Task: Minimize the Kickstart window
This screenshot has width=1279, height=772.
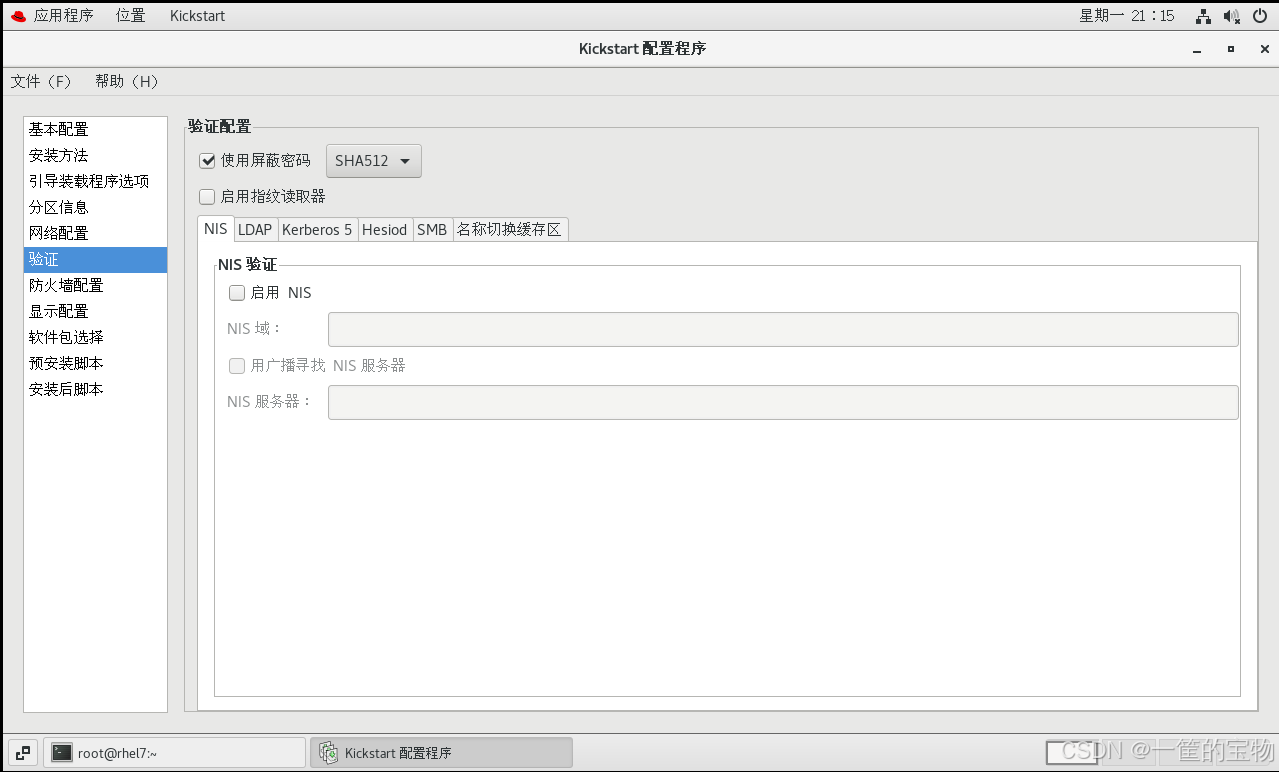Action: pos(1196,49)
